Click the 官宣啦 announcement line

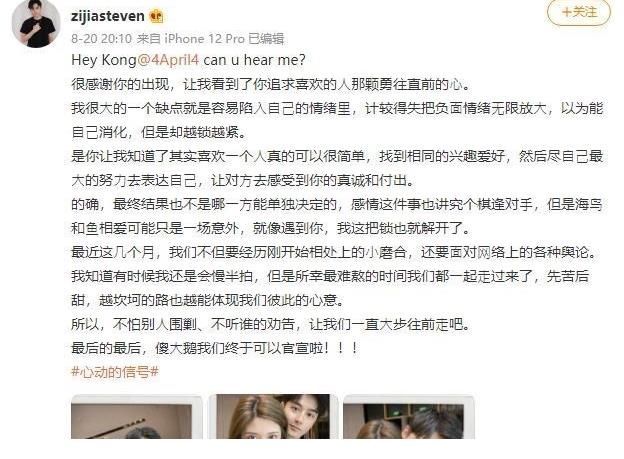tap(215, 348)
